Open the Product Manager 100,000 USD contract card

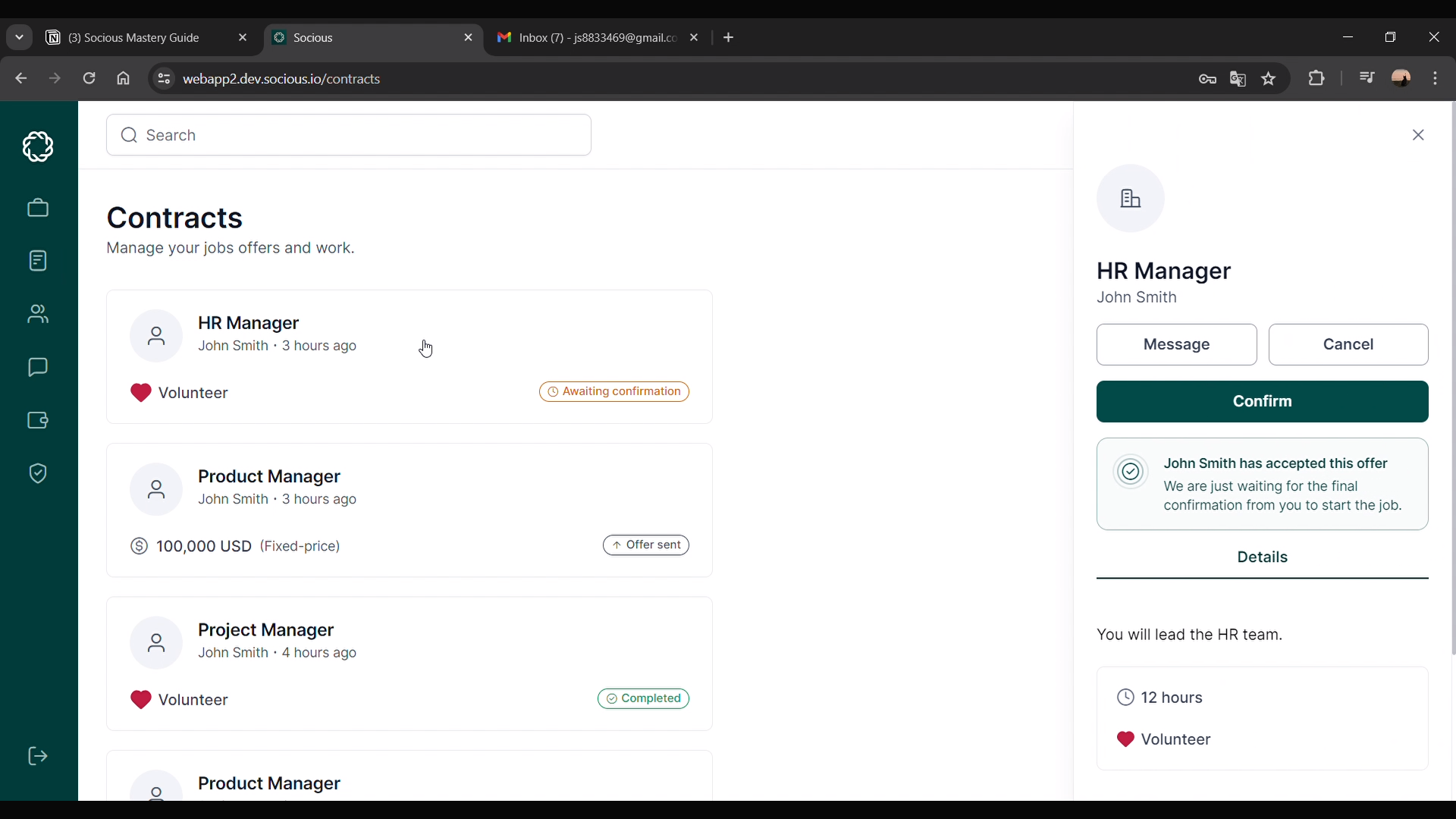(409, 510)
